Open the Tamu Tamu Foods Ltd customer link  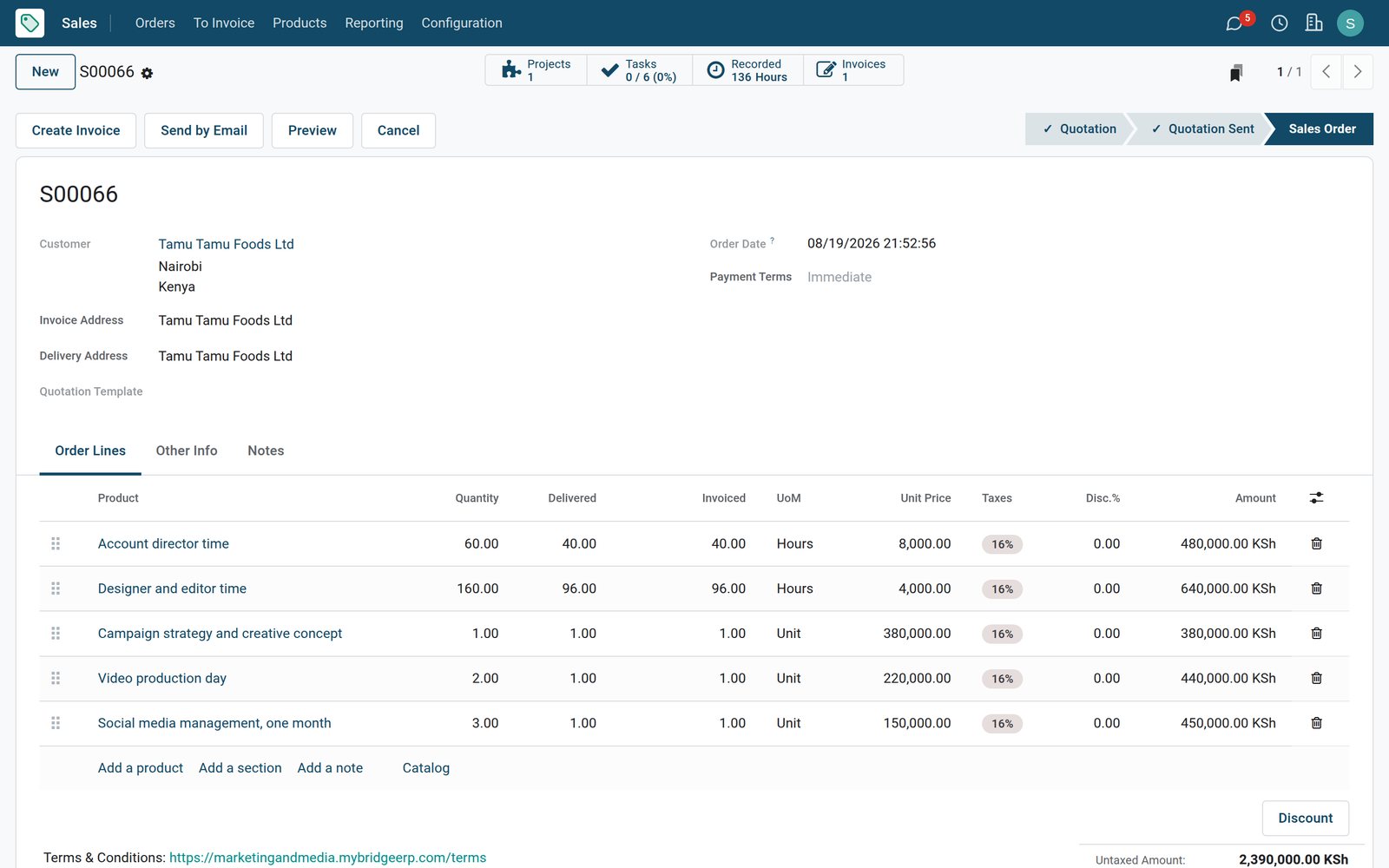(226, 244)
